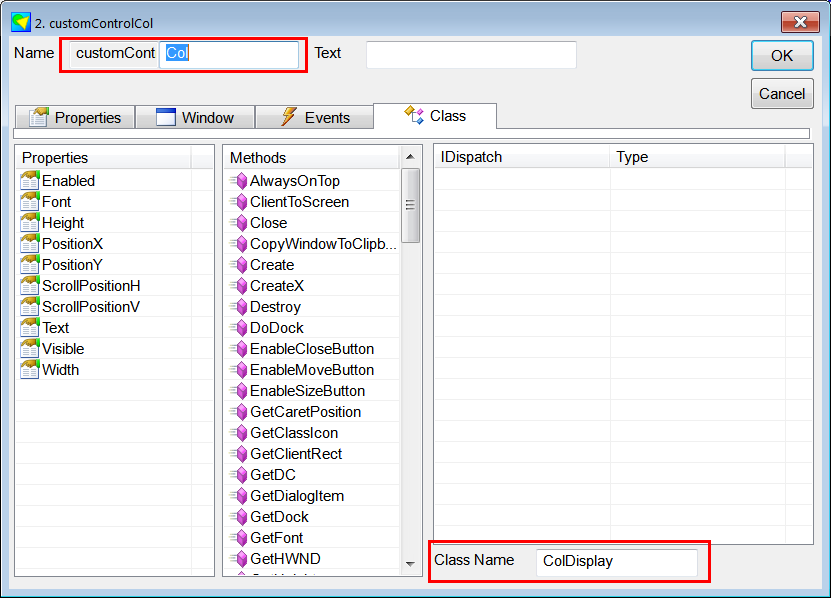The image size is (831, 598).
Task: Click the Create method icon
Action: (239, 265)
